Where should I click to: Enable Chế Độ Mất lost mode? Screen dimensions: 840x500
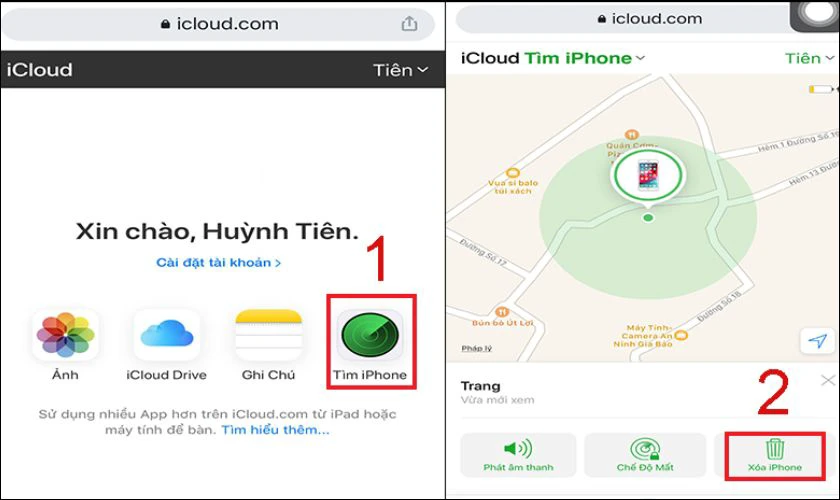coord(645,455)
